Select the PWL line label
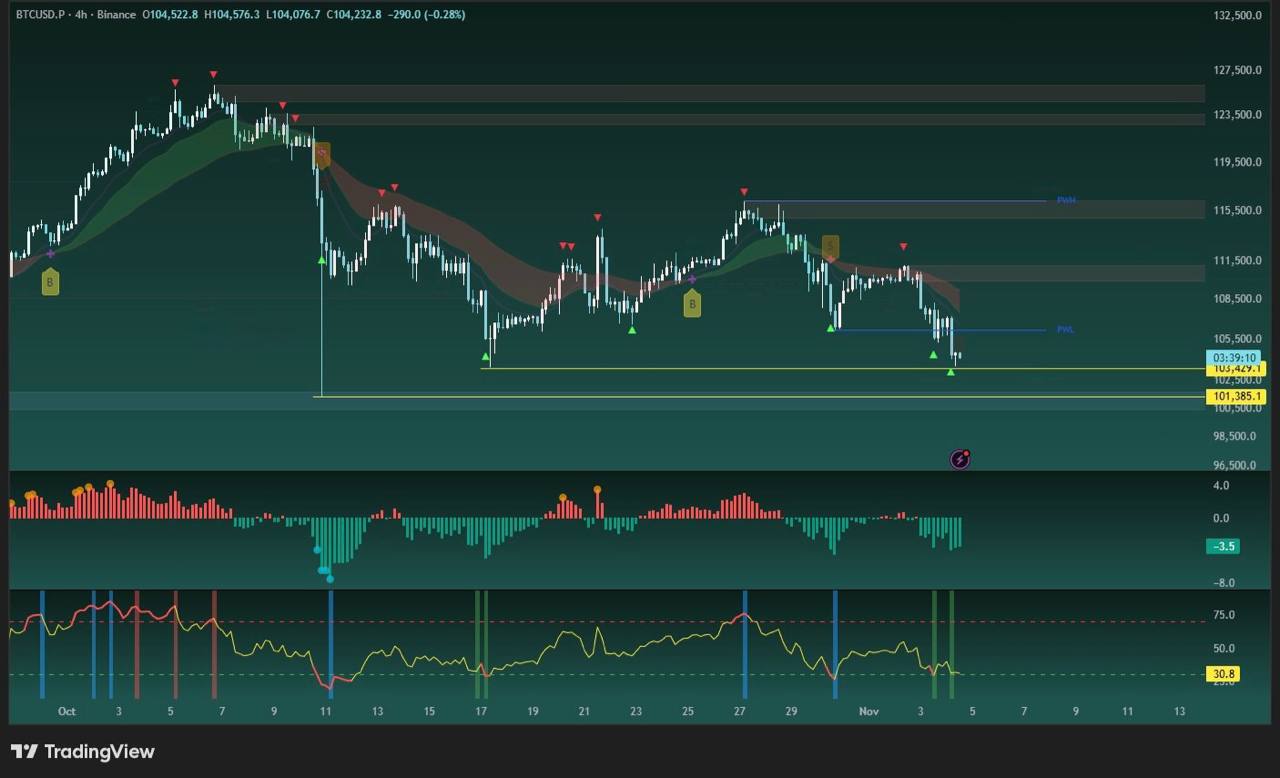 tap(1066, 329)
